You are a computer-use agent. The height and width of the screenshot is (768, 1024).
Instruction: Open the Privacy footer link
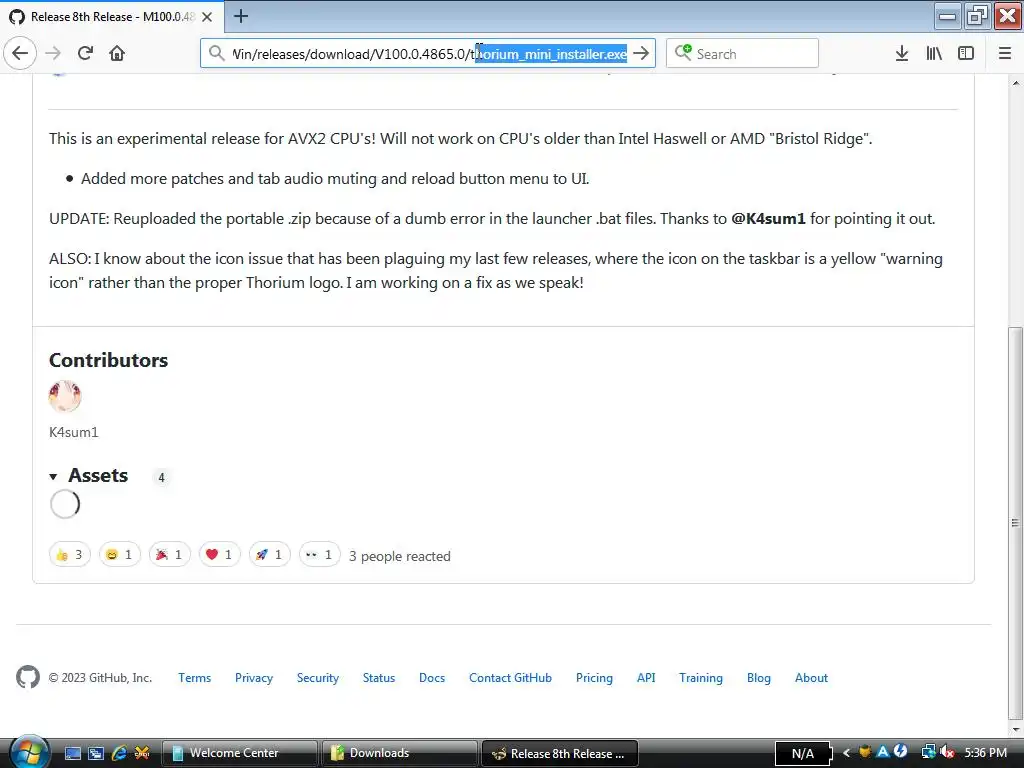tap(254, 678)
